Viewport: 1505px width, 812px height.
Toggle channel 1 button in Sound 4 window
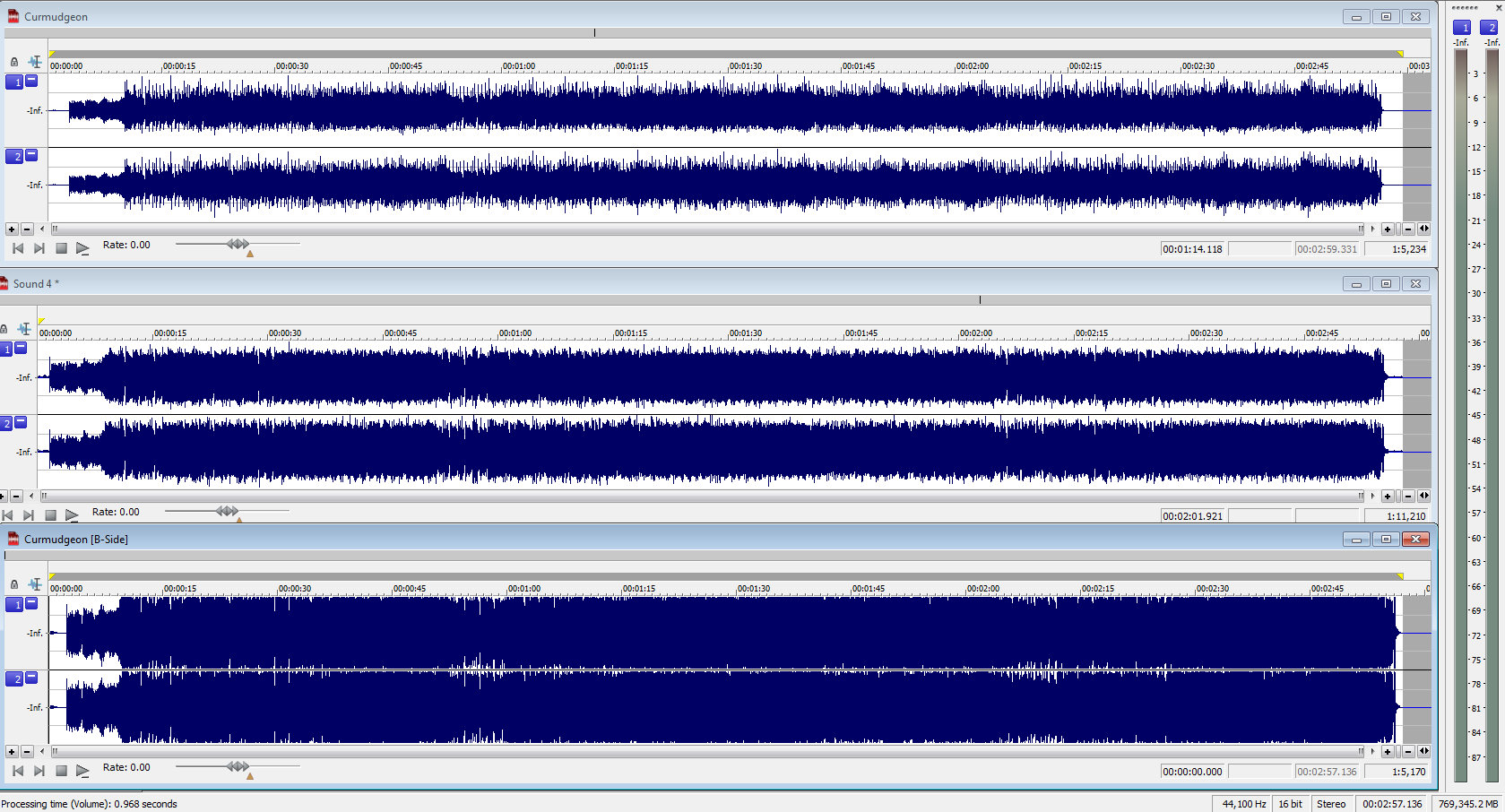(x=5, y=350)
